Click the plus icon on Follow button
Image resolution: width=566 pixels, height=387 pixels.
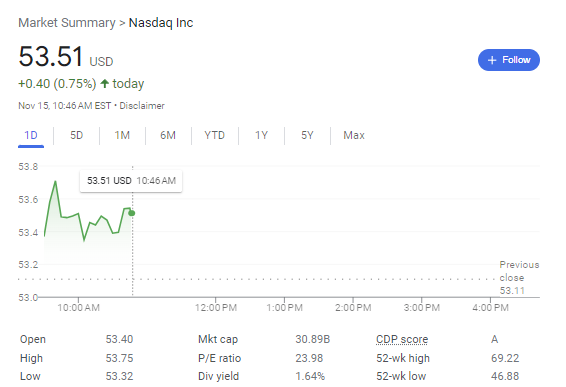coord(492,60)
